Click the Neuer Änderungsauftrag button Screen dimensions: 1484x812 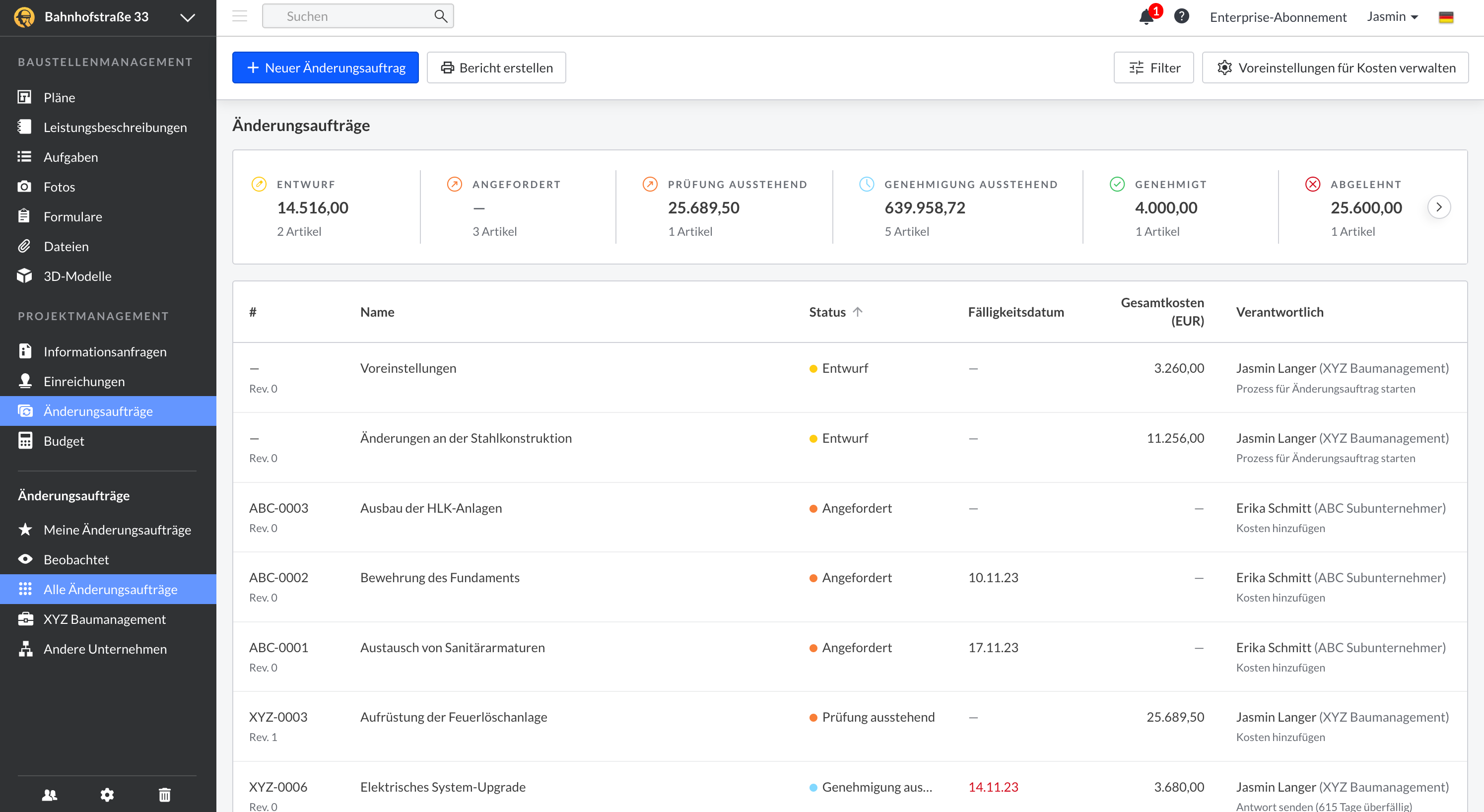325,68
